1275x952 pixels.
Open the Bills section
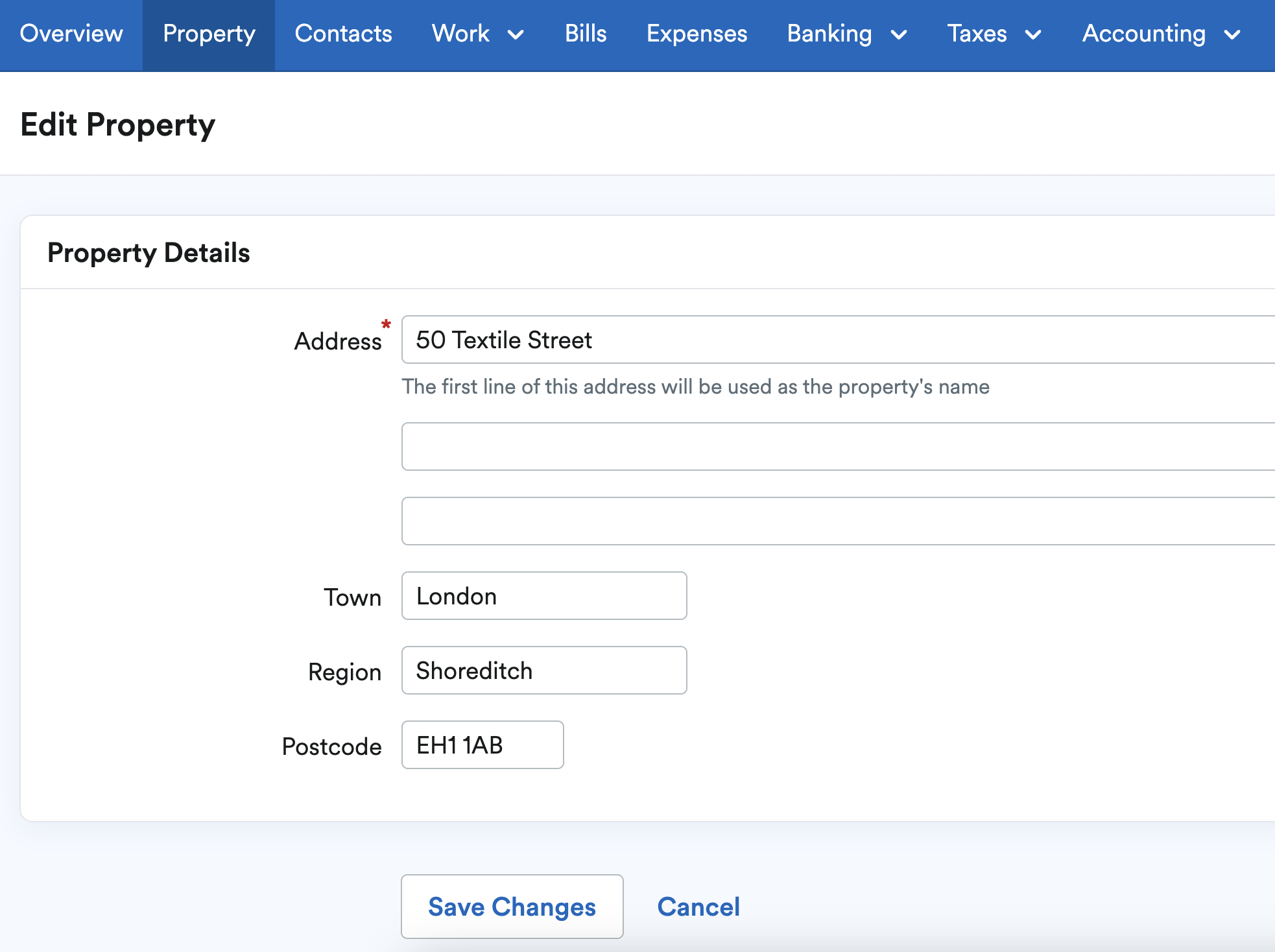(x=586, y=34)
